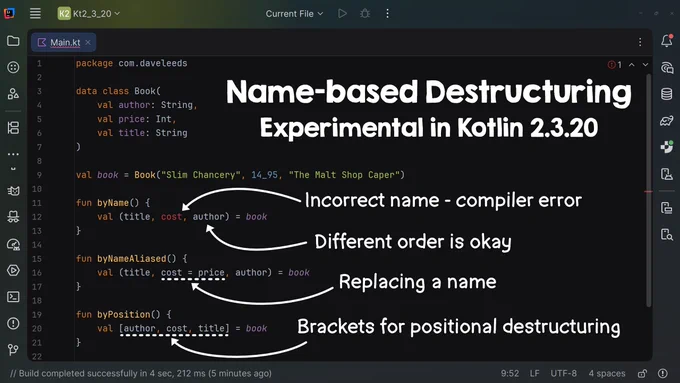
Task: Show more tool windows ellipsis
Action: point(13,154)
